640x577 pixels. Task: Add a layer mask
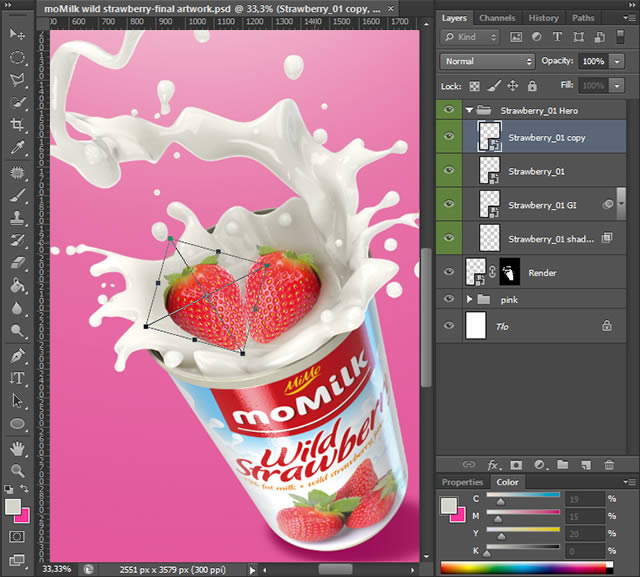click(x=516, y=465)
